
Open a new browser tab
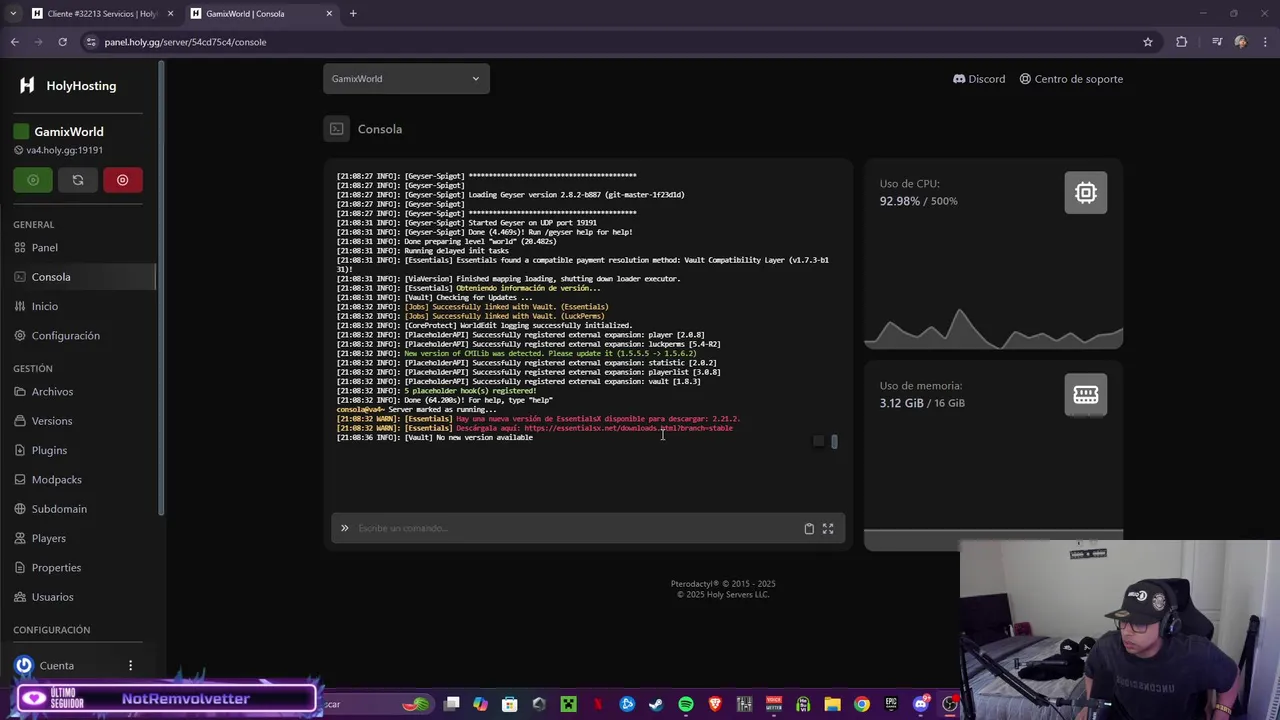(353, 13)
